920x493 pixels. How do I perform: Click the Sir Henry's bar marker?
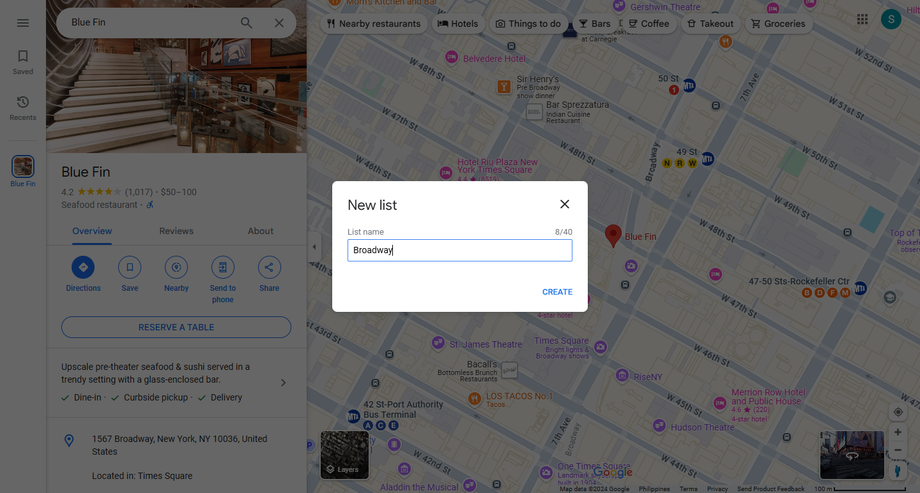coord(503,87)
